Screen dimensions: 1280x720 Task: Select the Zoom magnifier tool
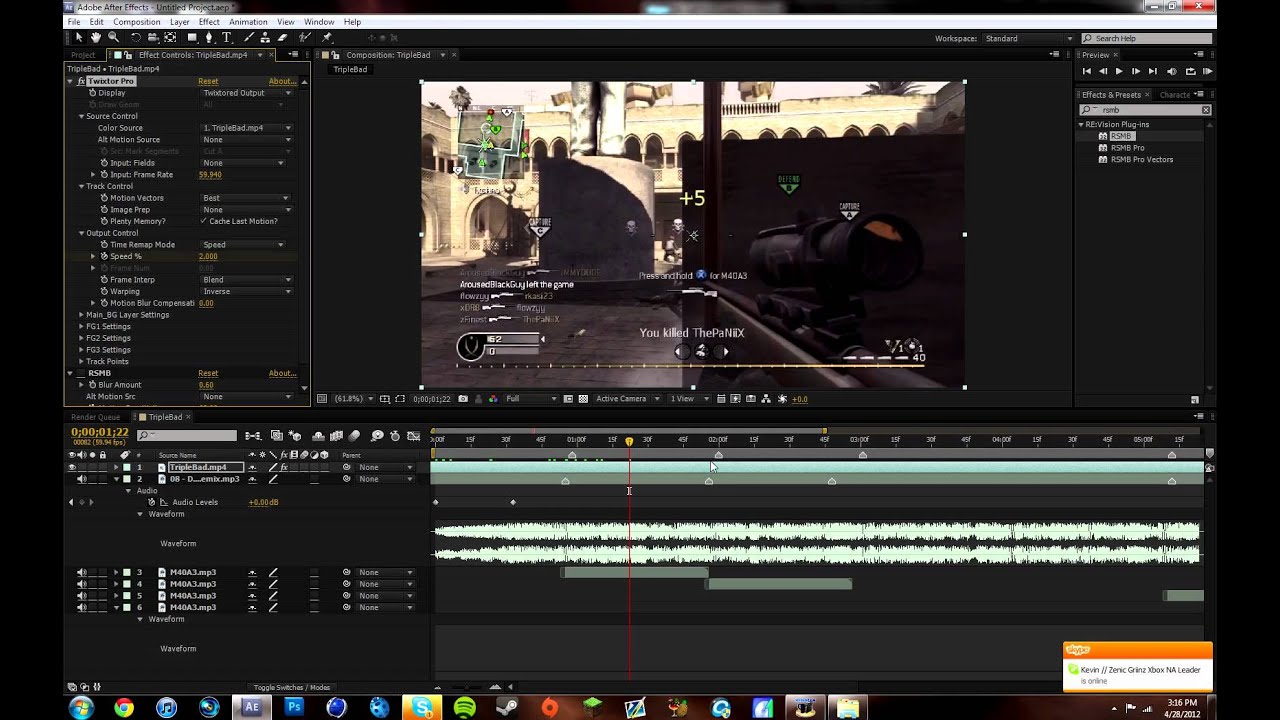[113, 38]
